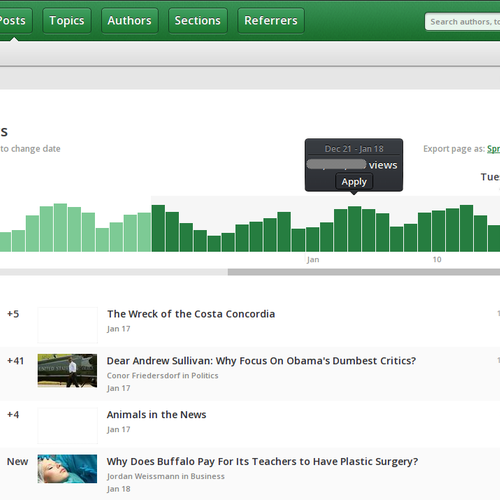Click Apply in the date tooltip

354,182
